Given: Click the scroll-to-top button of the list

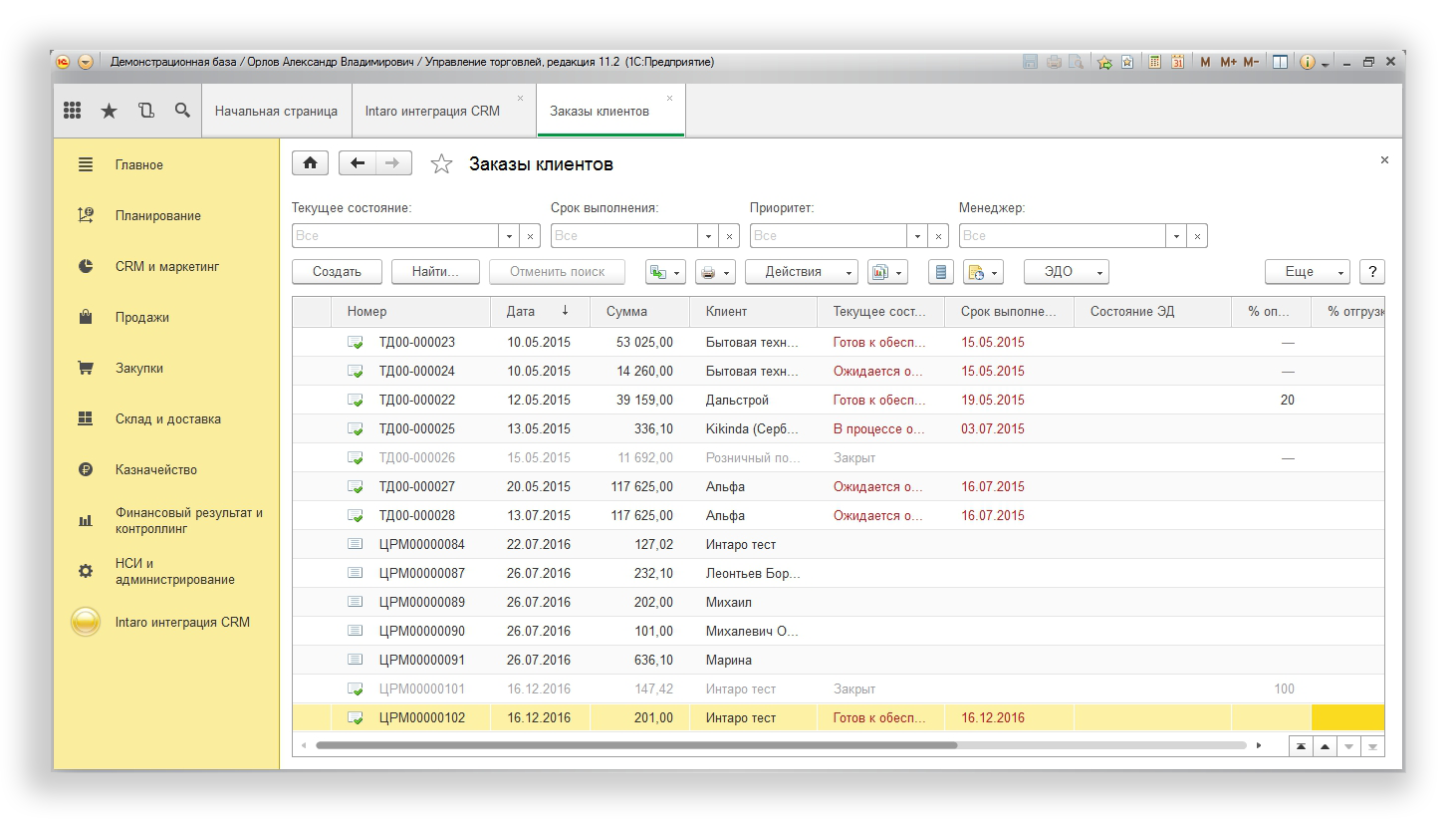Looking at the screenshot, I should coord(1301,746).
